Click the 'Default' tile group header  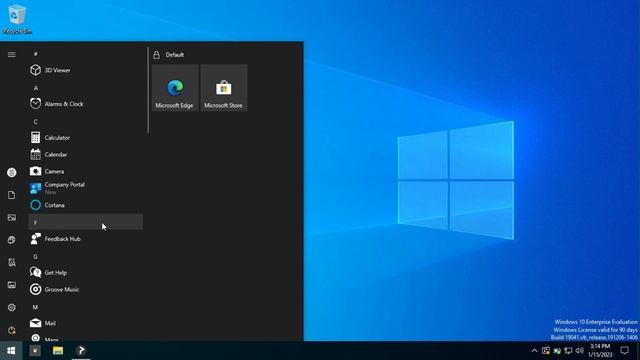[x=174, y=55]
